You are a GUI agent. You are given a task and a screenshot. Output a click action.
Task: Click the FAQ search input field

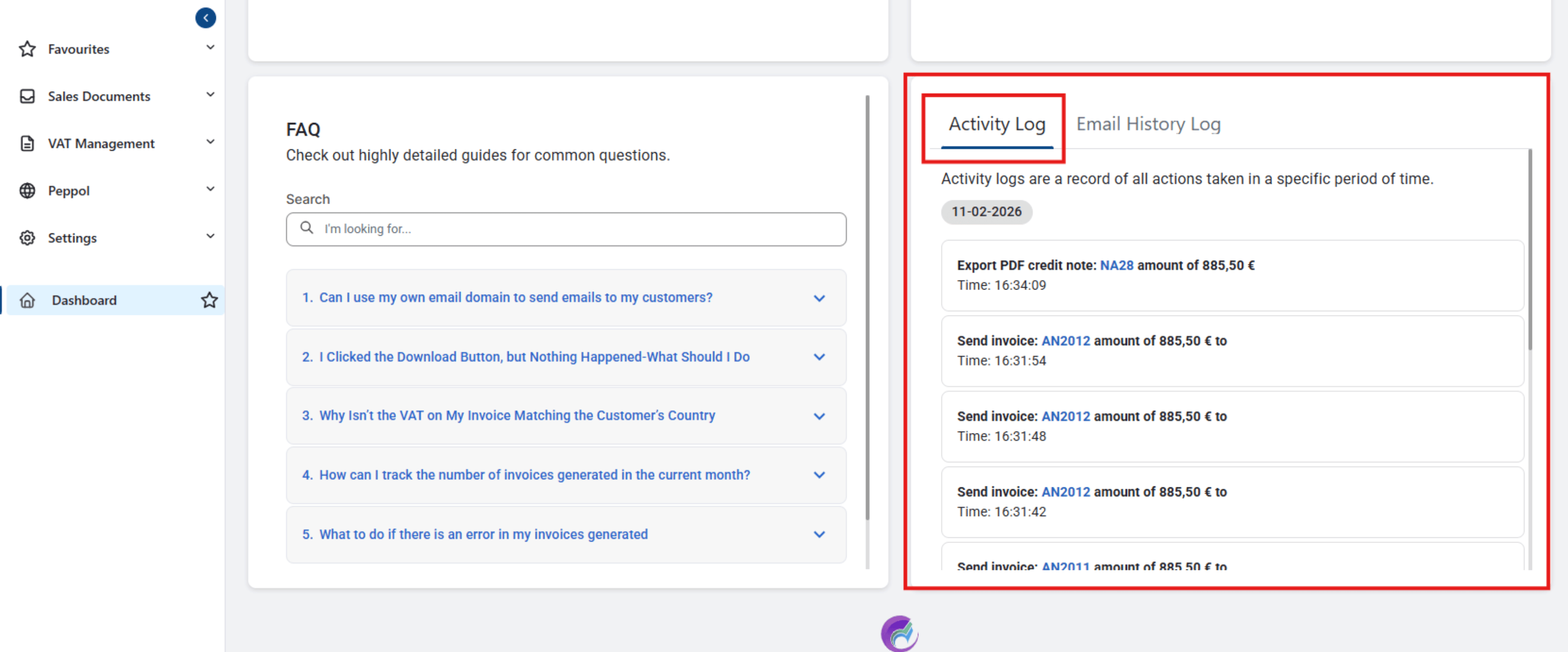tap(566, 229)
